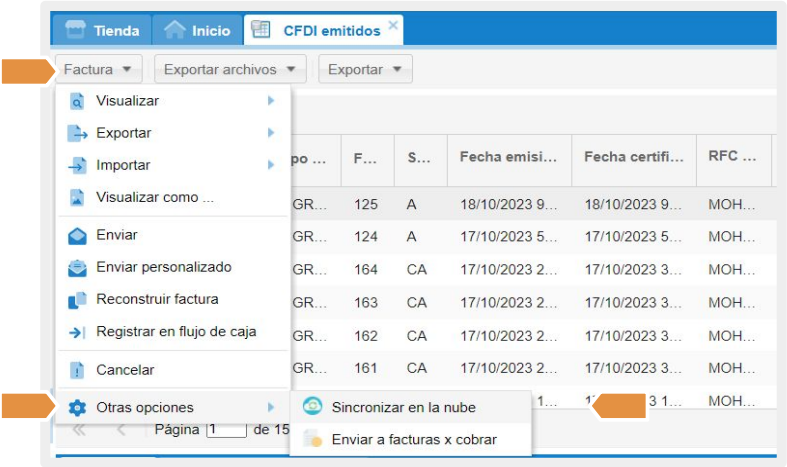The image size is (787, 467).
Task: Click the Visualizar magnifier icon
Action: [x=77, y=101]
